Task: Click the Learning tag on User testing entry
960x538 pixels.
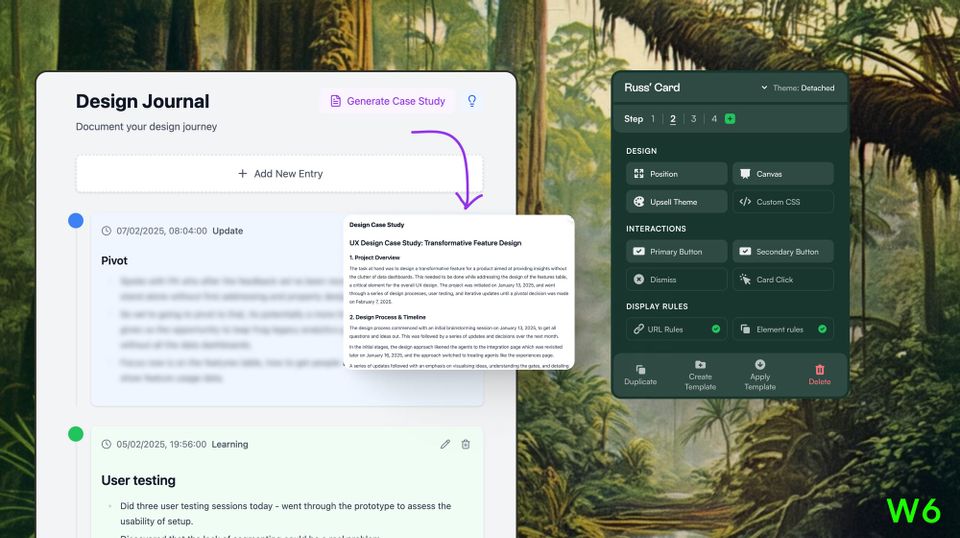Action: tap(230, 444)
